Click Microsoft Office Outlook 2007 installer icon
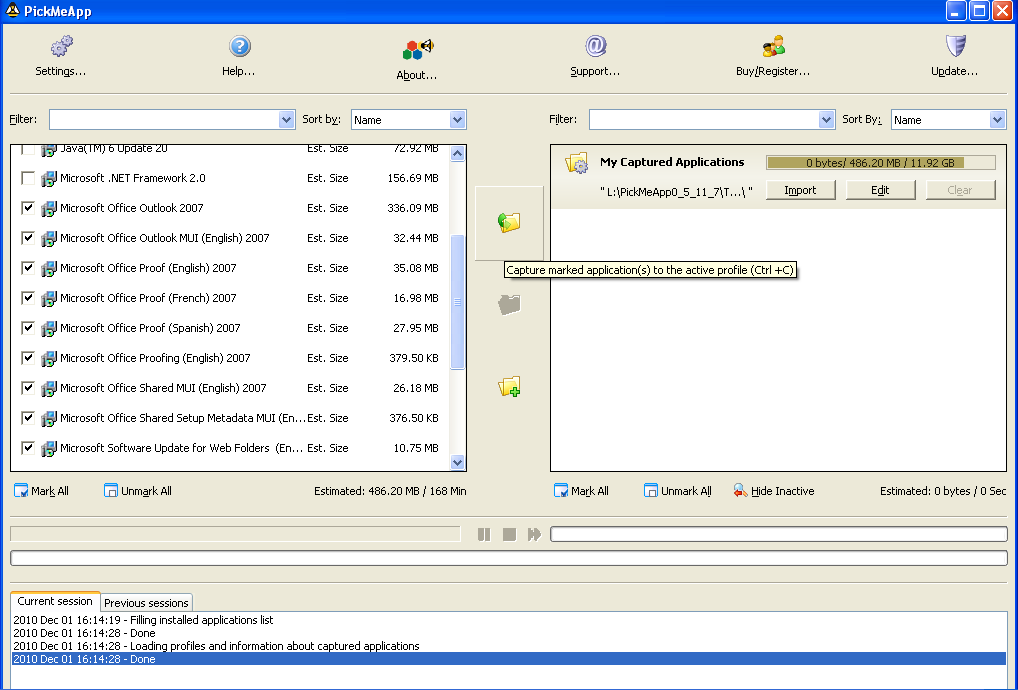 48,208
